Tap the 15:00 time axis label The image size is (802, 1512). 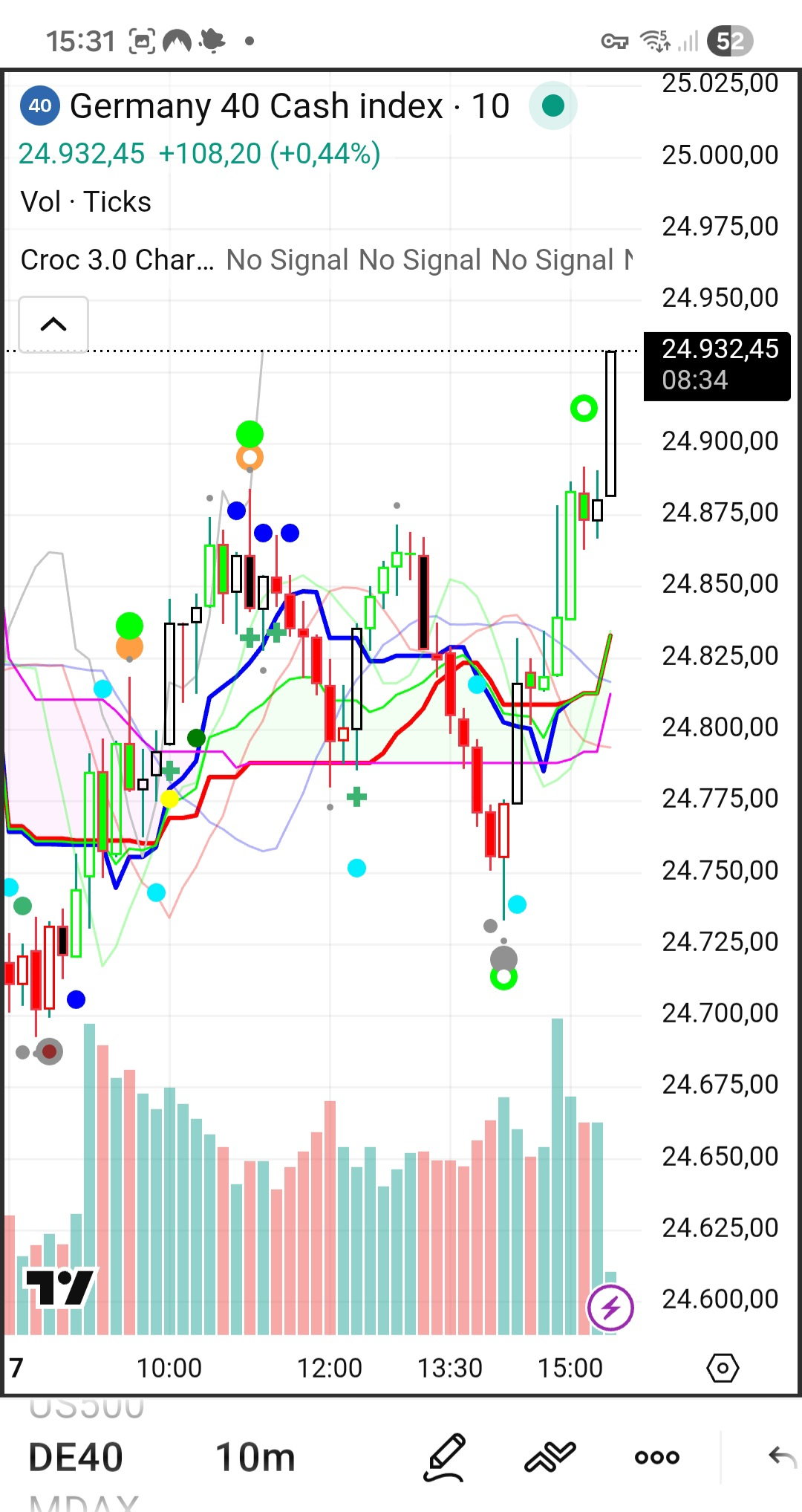[x=570, y=1367]
